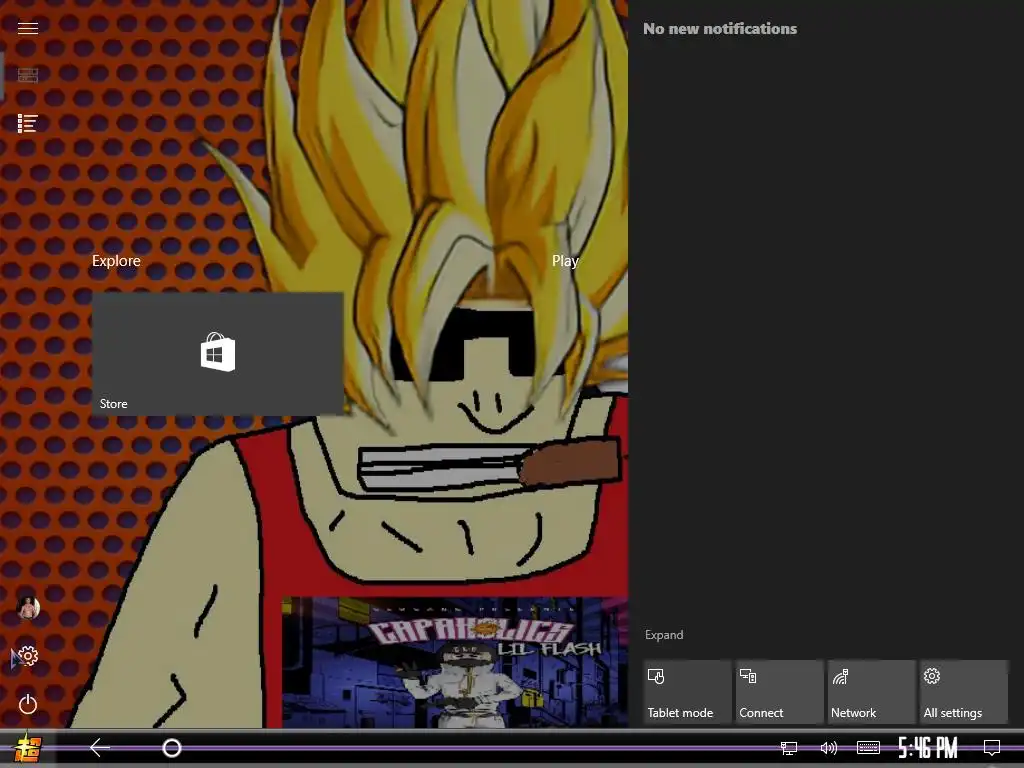Click the Start button on taskbar

click(x=27, y=748)
